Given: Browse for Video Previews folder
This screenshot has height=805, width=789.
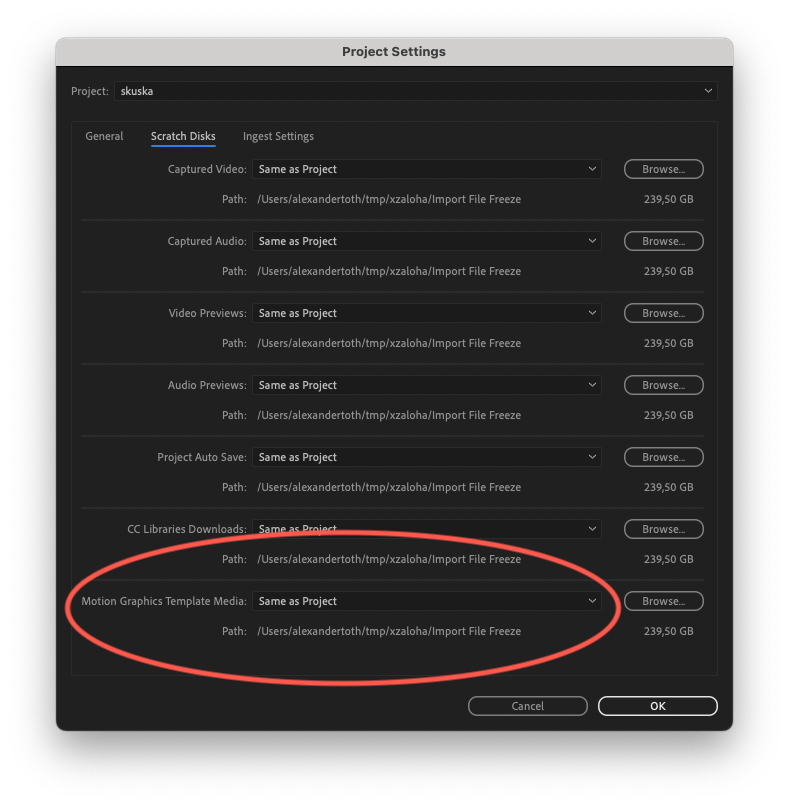Looking at the screenshot, I should pyautogui.click(x=663, y=313).
